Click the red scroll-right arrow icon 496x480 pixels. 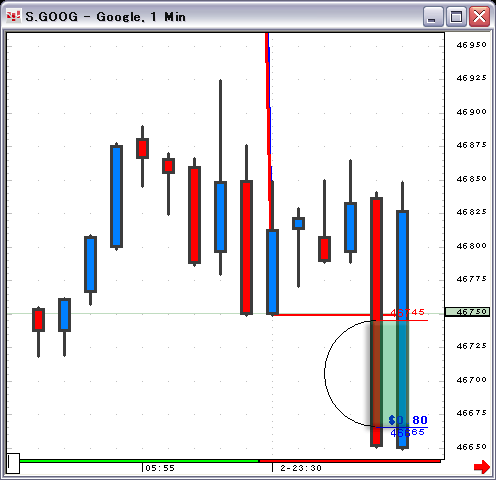[x=482, y=467]
